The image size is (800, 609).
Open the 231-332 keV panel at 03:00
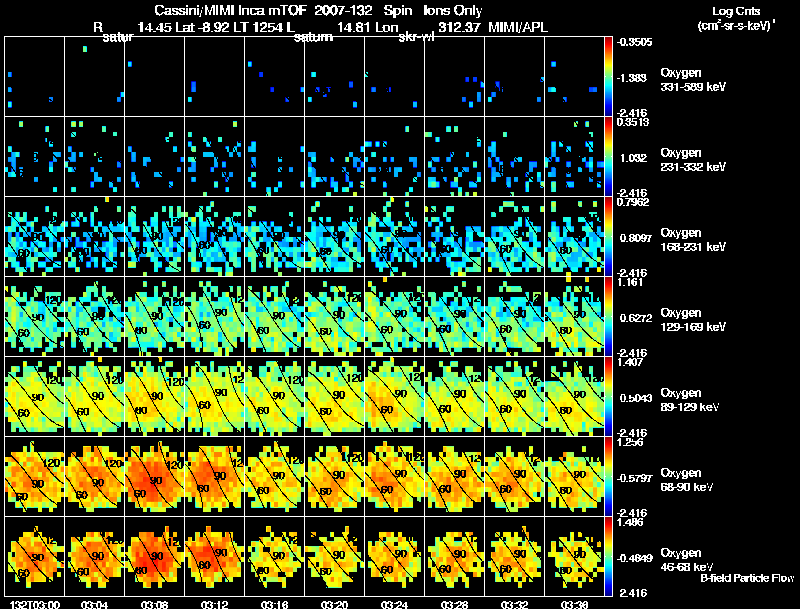(x=35, y=157)
